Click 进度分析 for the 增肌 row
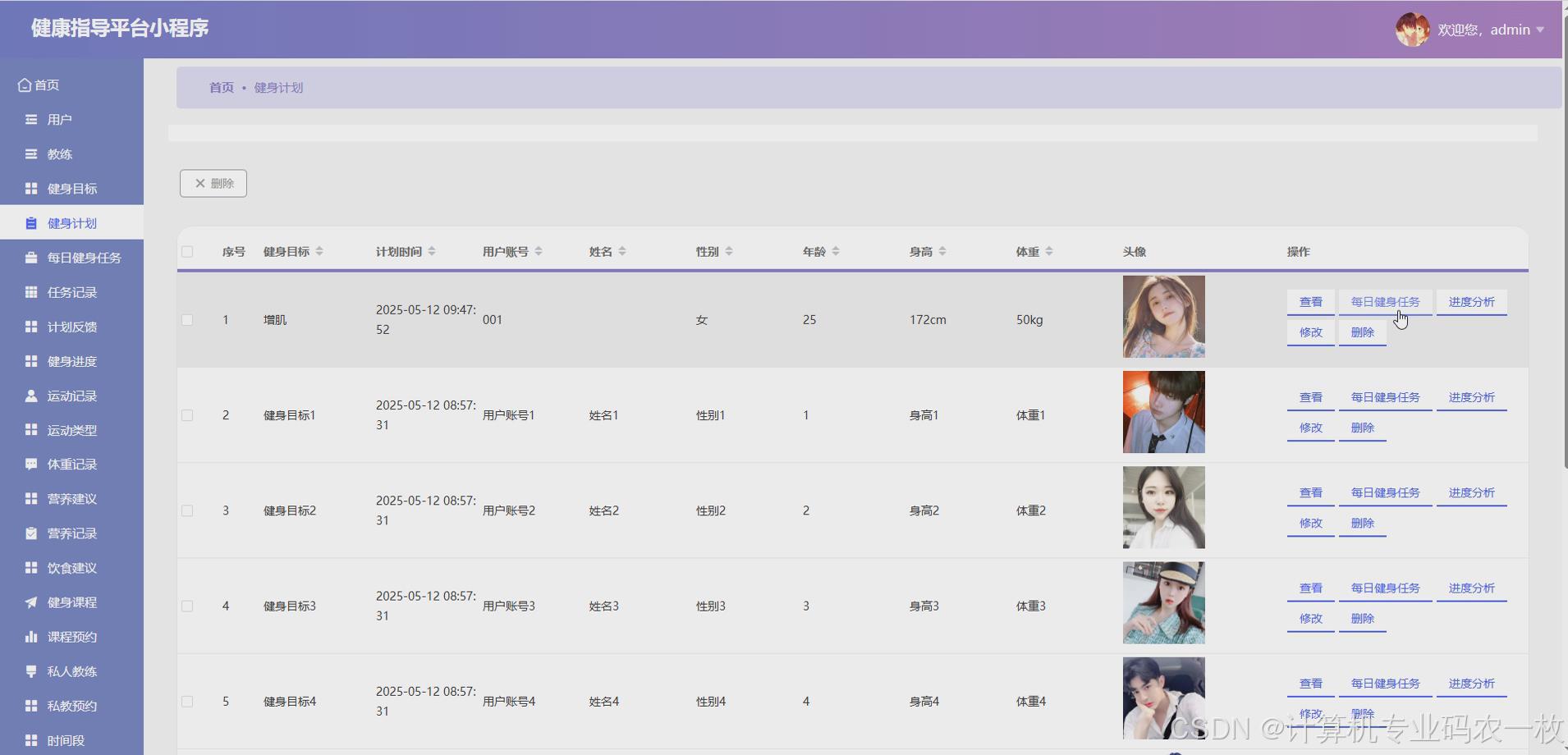 click(1472, 302)
